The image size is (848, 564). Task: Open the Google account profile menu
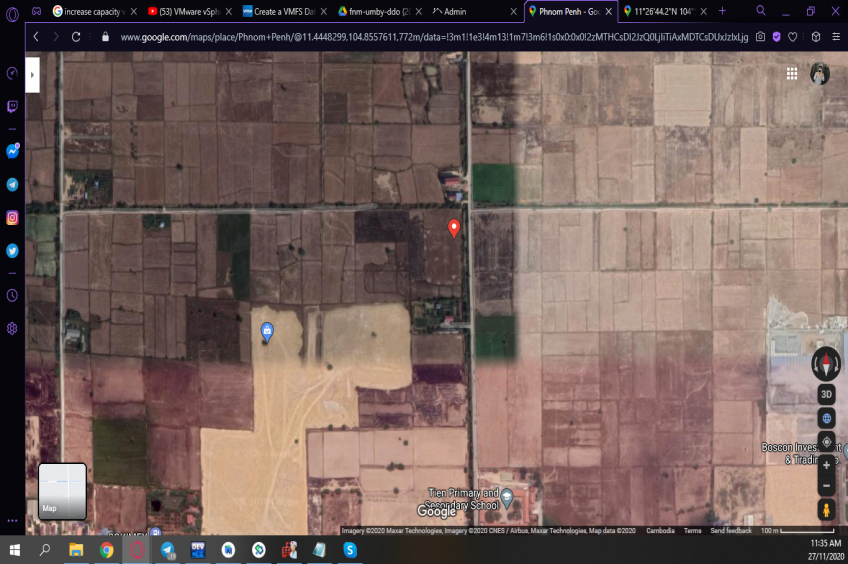pyautogui.click(x=820, y=74)
